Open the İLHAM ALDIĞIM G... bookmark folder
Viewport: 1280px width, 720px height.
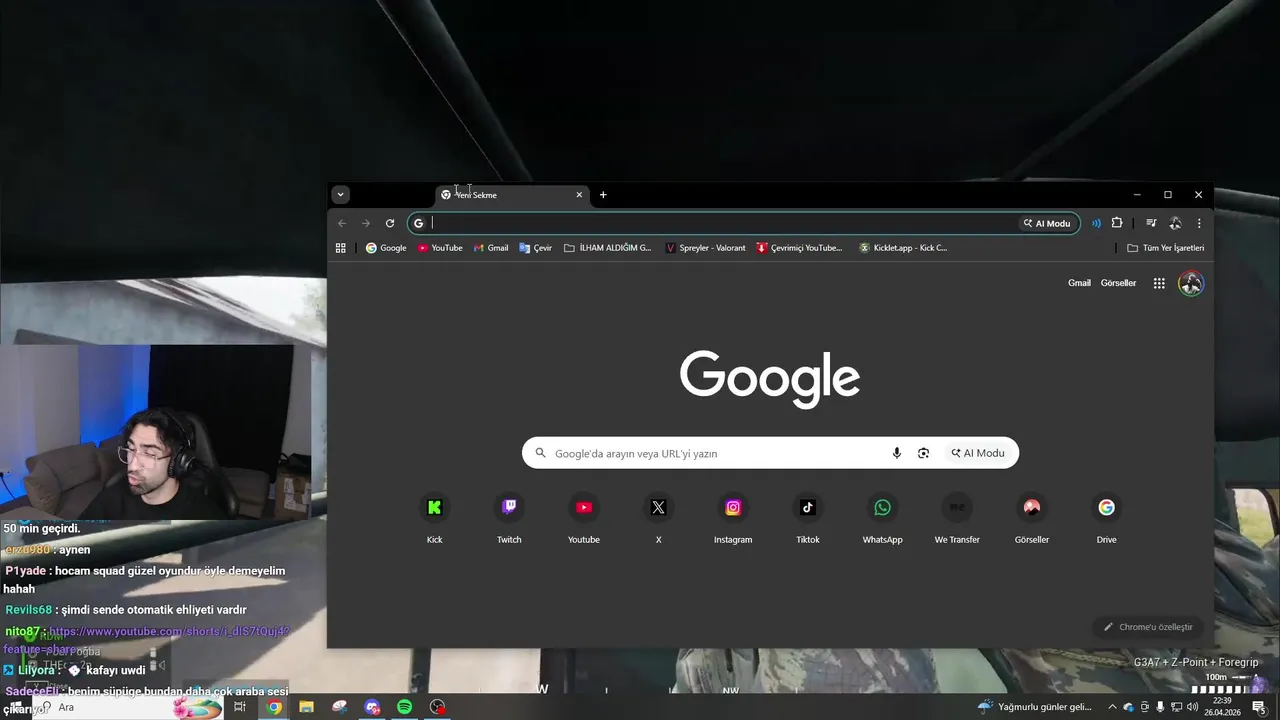pyautogui.click(x=607, y=248)
